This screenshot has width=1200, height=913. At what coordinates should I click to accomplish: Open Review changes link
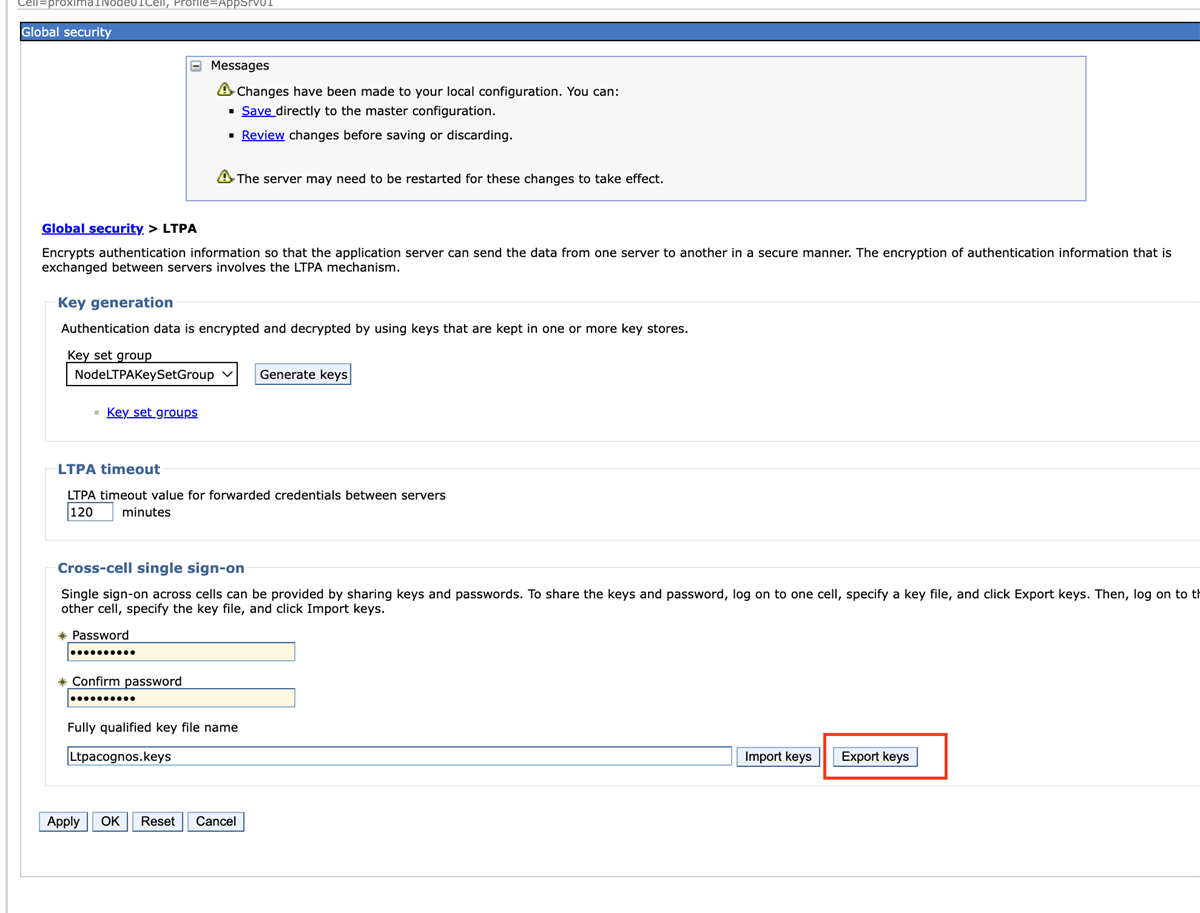[263, 135]
